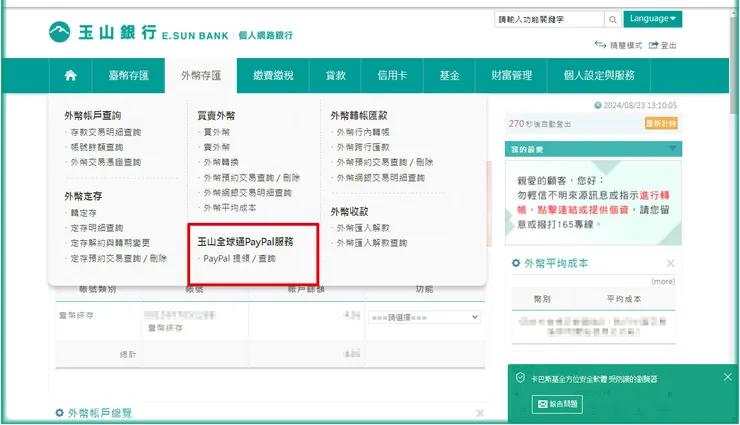Open 定存明細查詢
The height and width of the screenshot is (425, 740).
97,228
